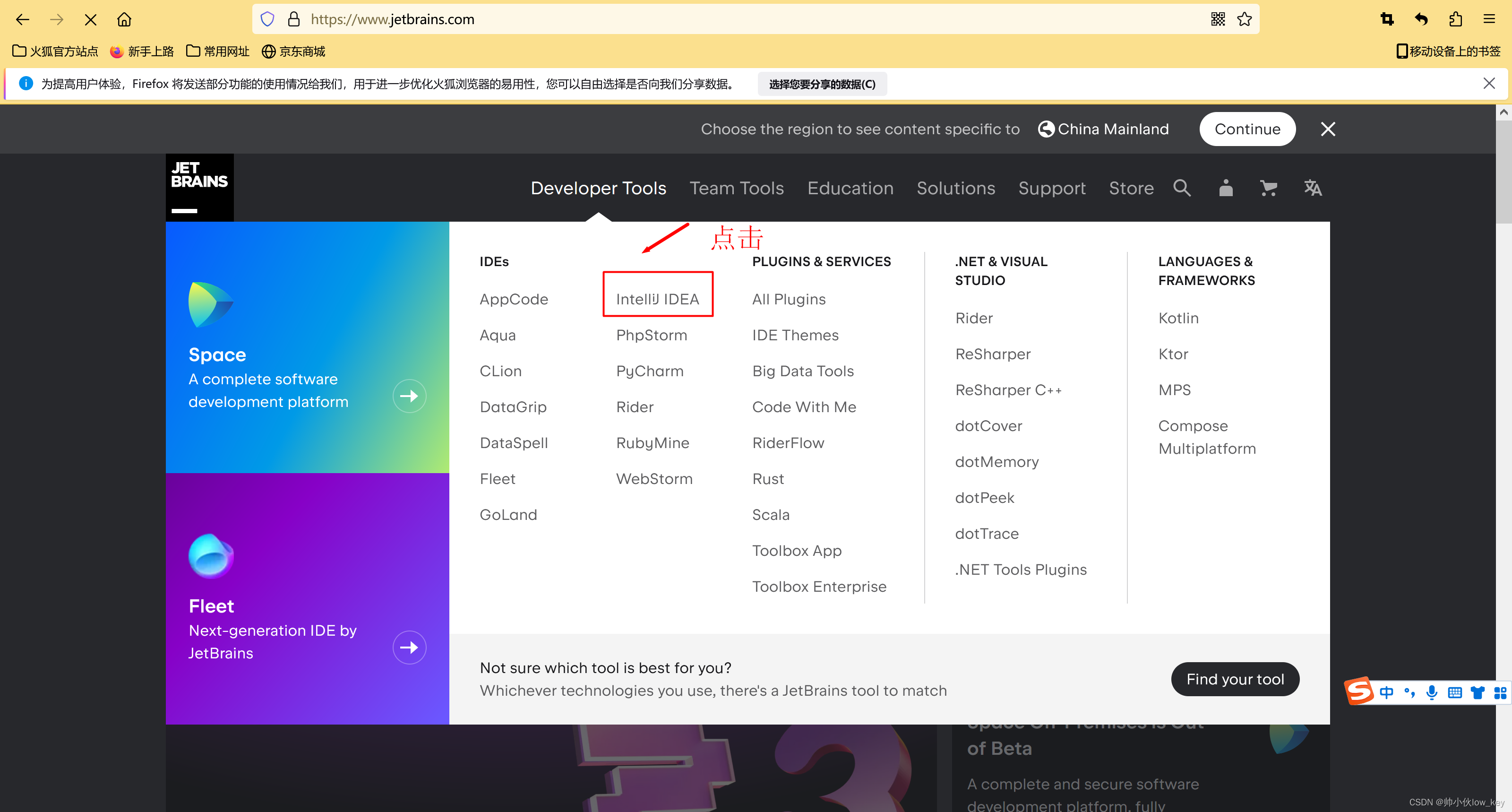Image resolution: width=1512 pixels, height=812 pixels.
Task: Click the scrollbar up arrow
Action: 1503,112
